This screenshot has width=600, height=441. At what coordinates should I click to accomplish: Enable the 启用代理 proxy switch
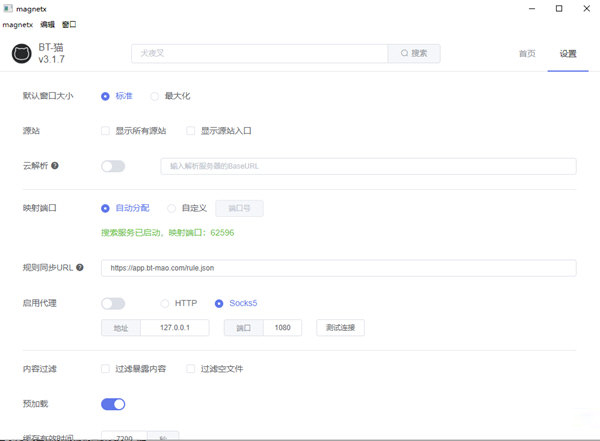(x=113, y=303)
